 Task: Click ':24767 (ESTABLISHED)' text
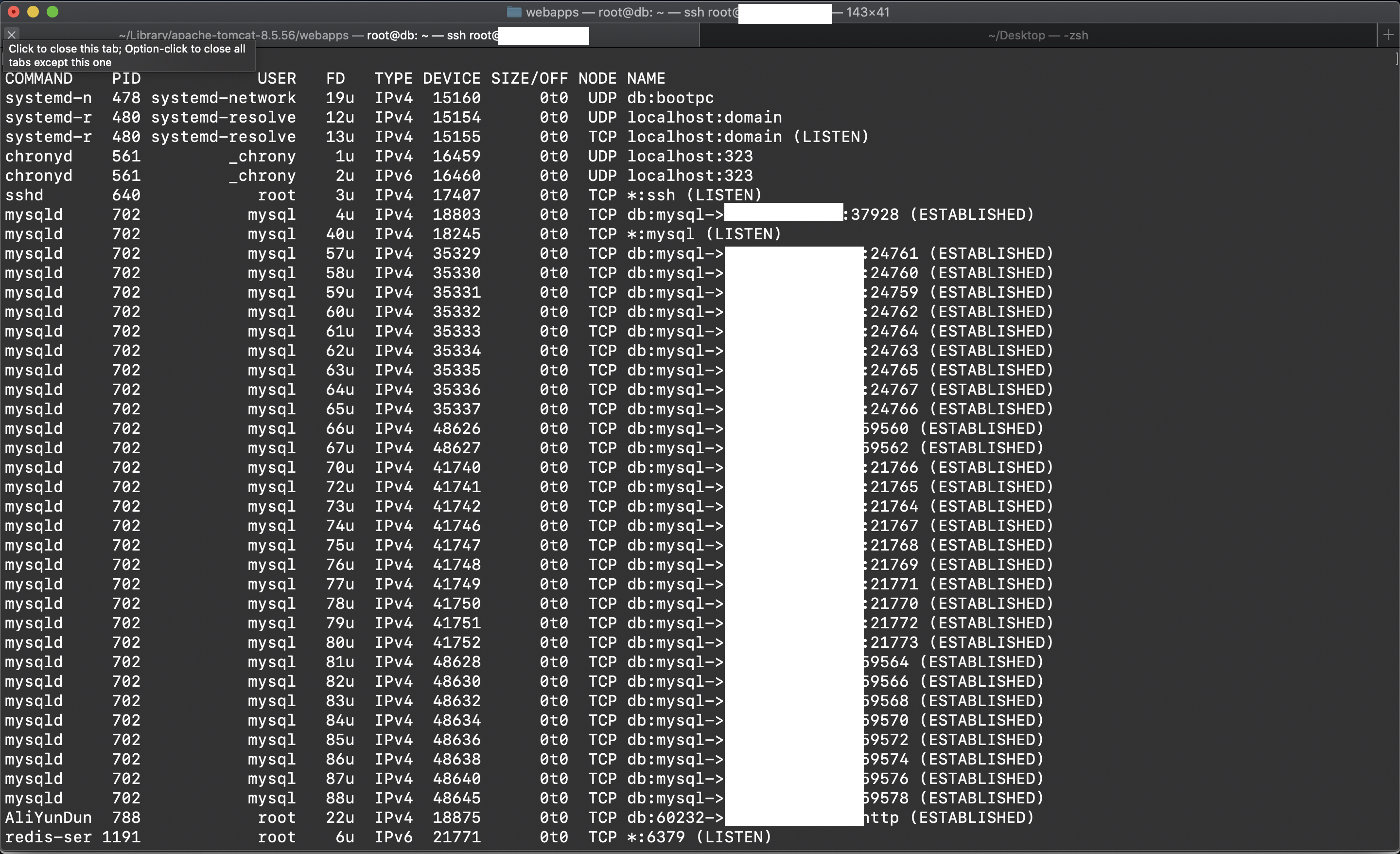click(x=958, y=390)
